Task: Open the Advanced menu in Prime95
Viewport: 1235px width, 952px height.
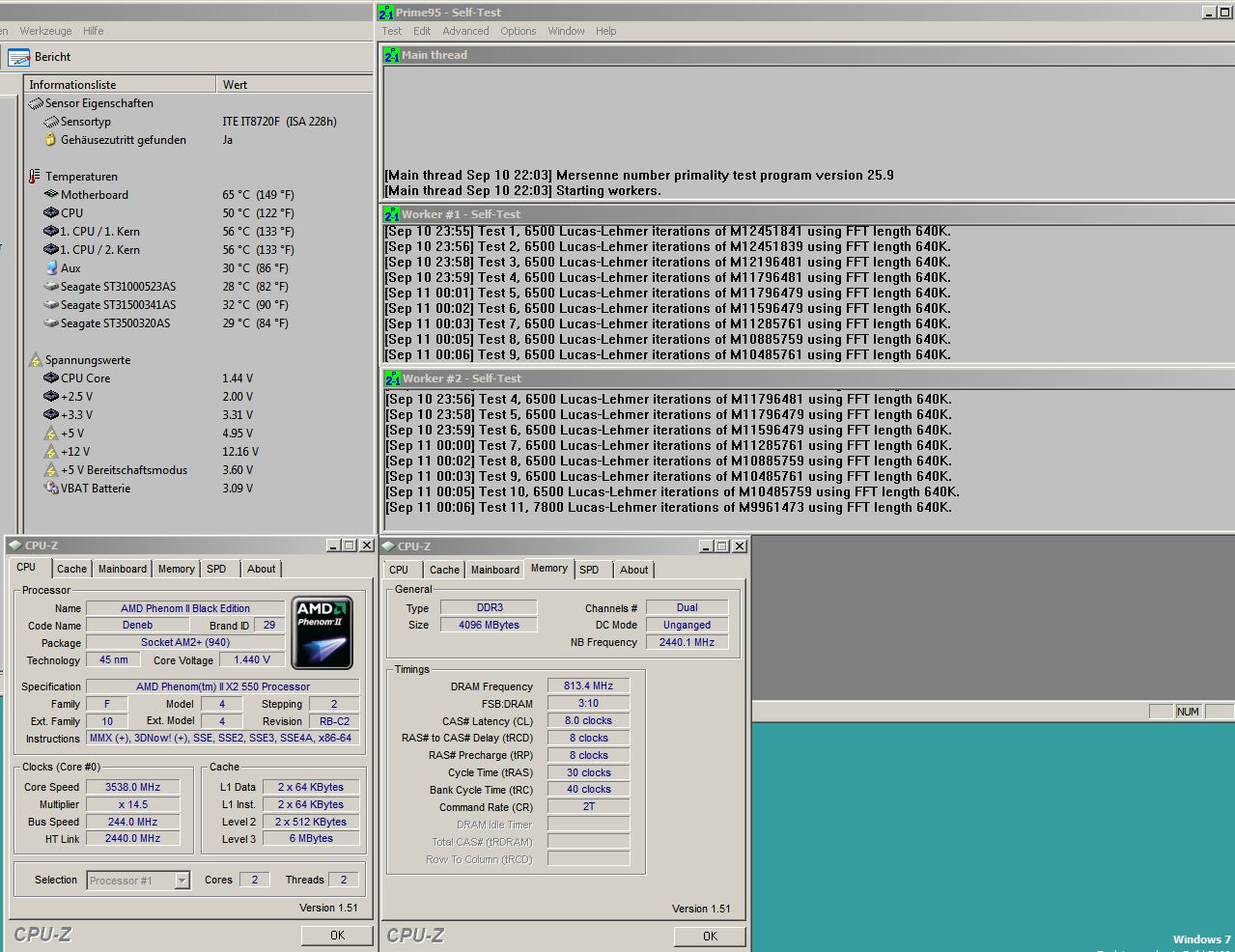Action: pyautogui.click(x=465, y=31)
